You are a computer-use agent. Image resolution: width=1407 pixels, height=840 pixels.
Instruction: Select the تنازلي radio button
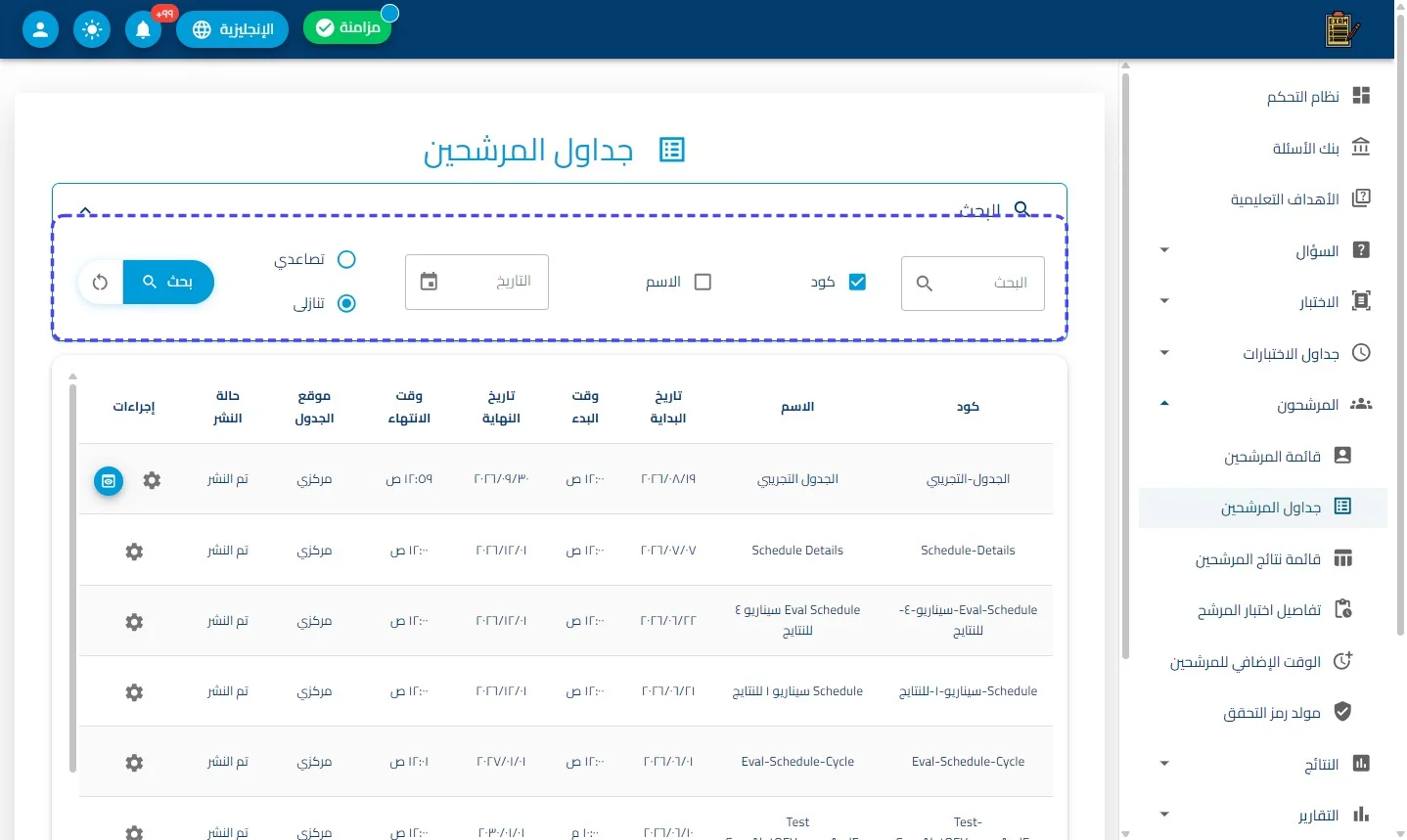[x=346, y=303]
